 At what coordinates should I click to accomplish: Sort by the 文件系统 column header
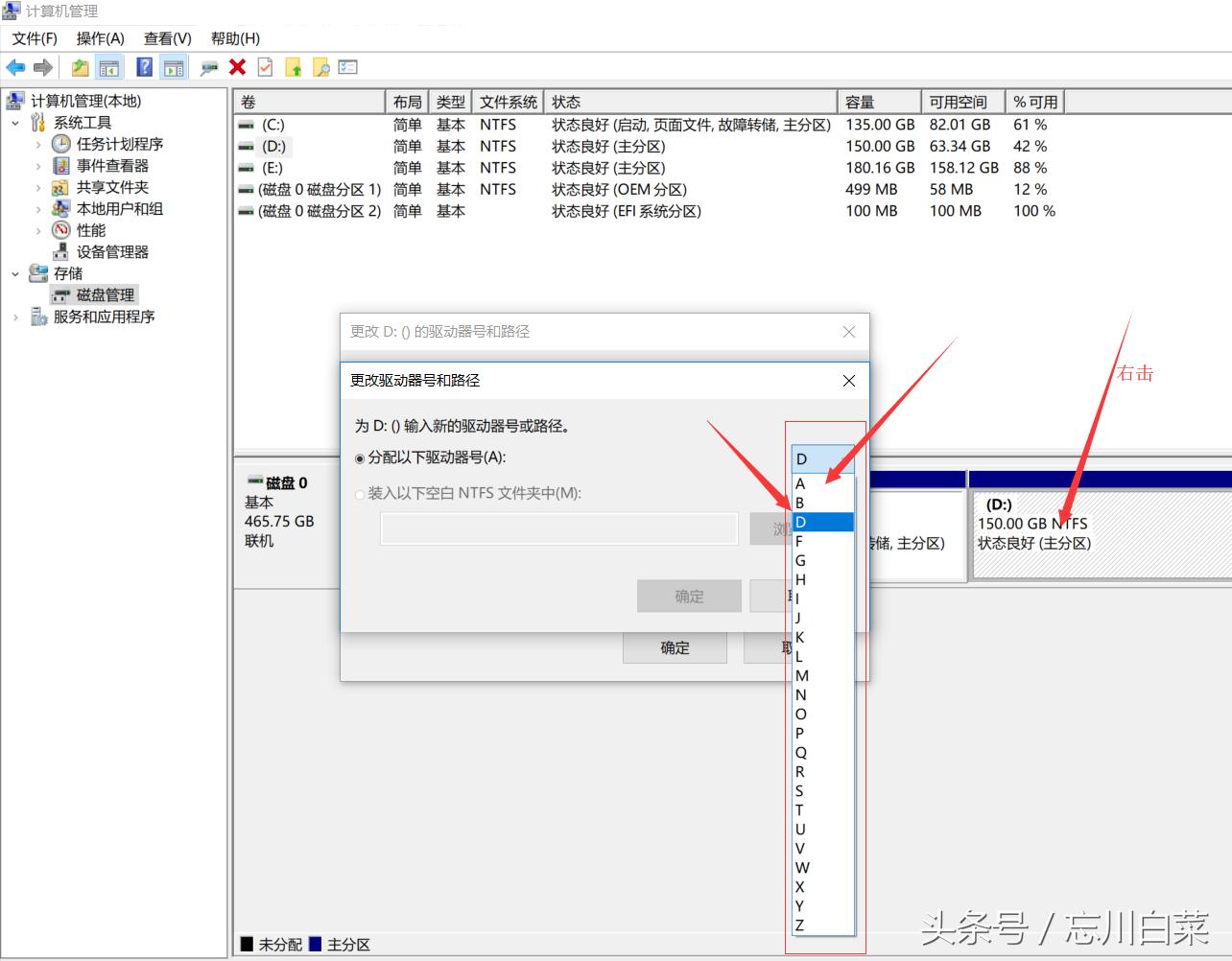click(x=509, y=102)
